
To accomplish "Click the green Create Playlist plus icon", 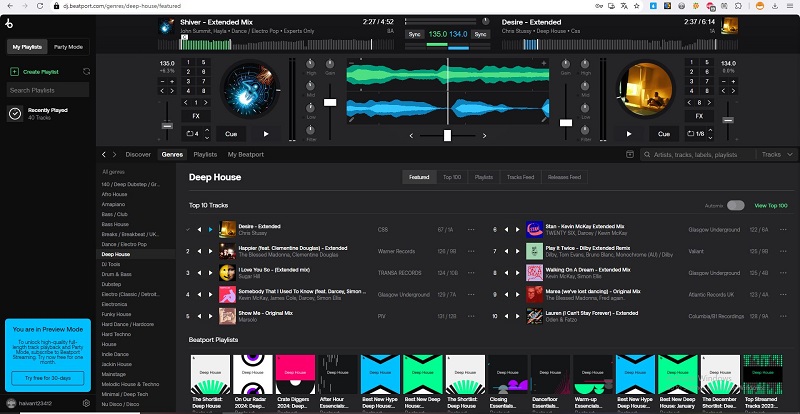I will 14,72.
